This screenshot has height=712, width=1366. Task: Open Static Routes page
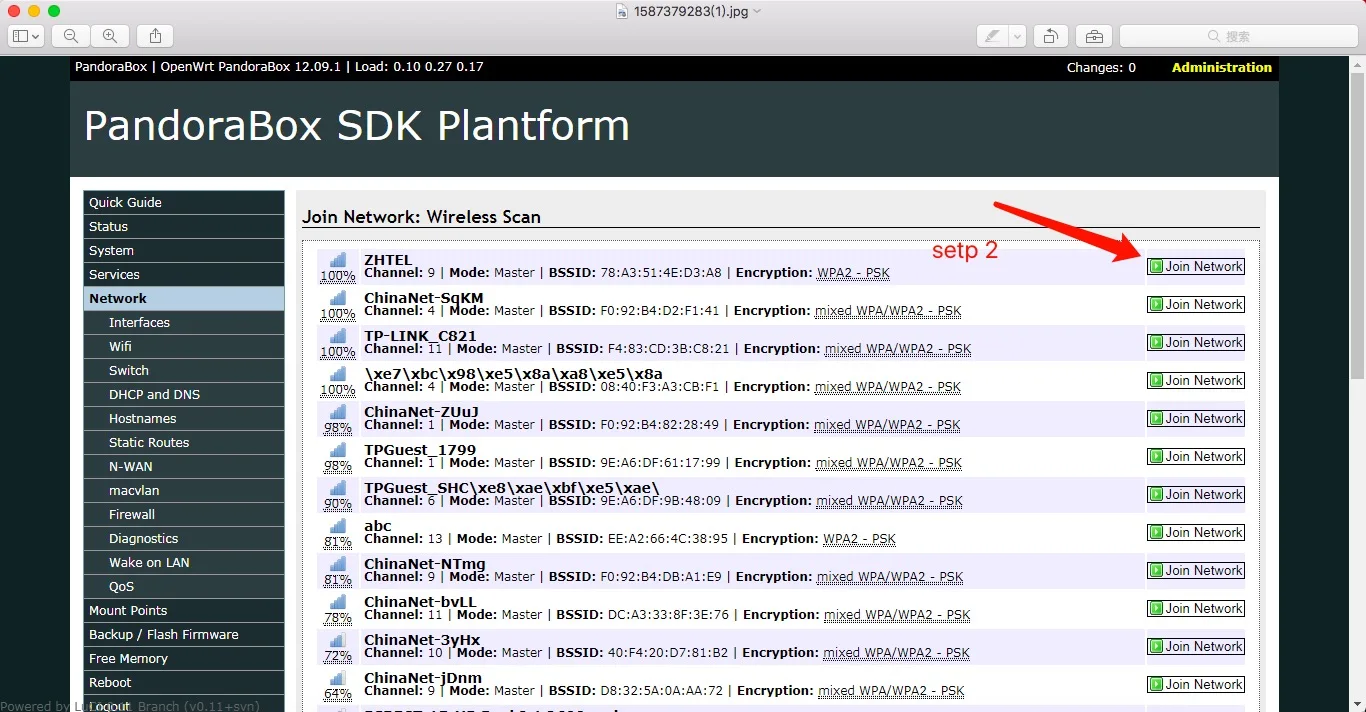pos(184,442)
